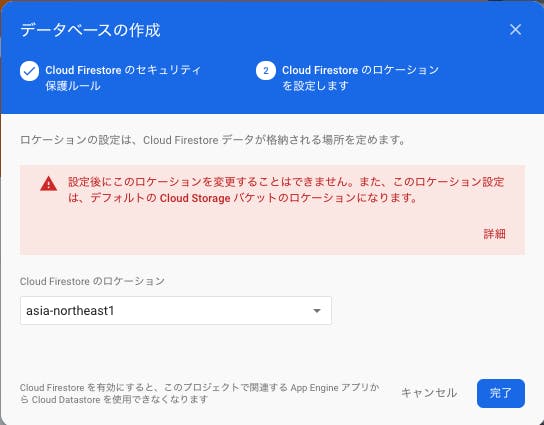The width and height of the screenshot is (544, 425).
Task: Click the 設定後にこのロケーション warning message
Action: click(286, 190)
